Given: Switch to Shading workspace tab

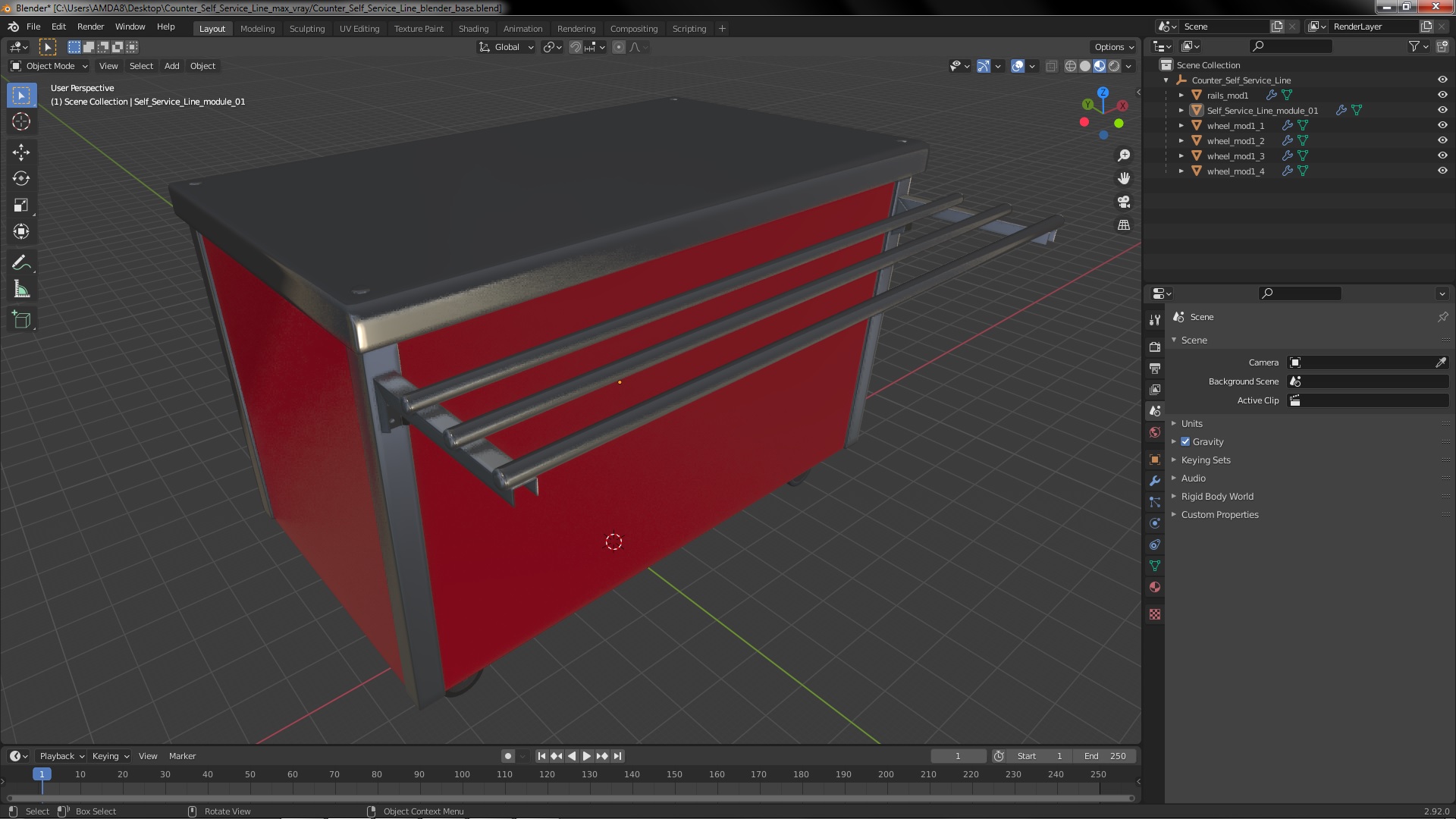Looking at the screenshot, I should point(473,28).
